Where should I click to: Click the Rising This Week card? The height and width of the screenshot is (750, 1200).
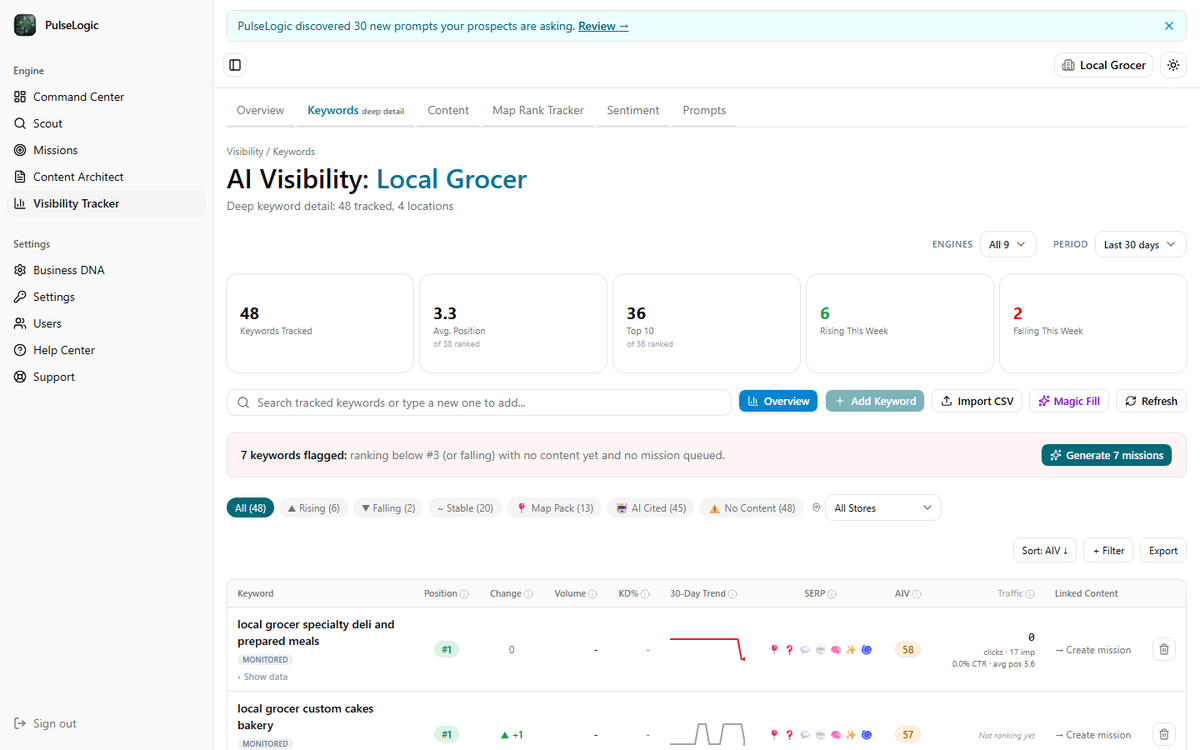pyautogui.click(x=900, y=323)
